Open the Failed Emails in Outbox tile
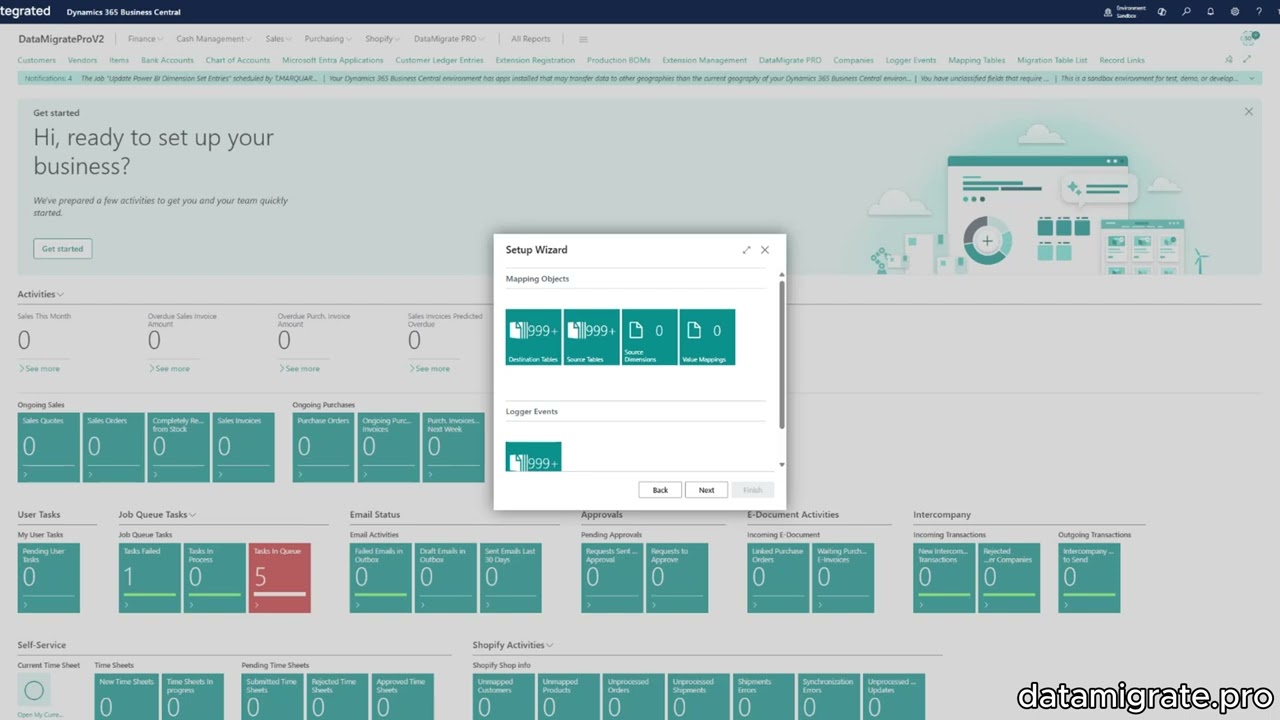The image size is (1280, 720). click(381, 578)
